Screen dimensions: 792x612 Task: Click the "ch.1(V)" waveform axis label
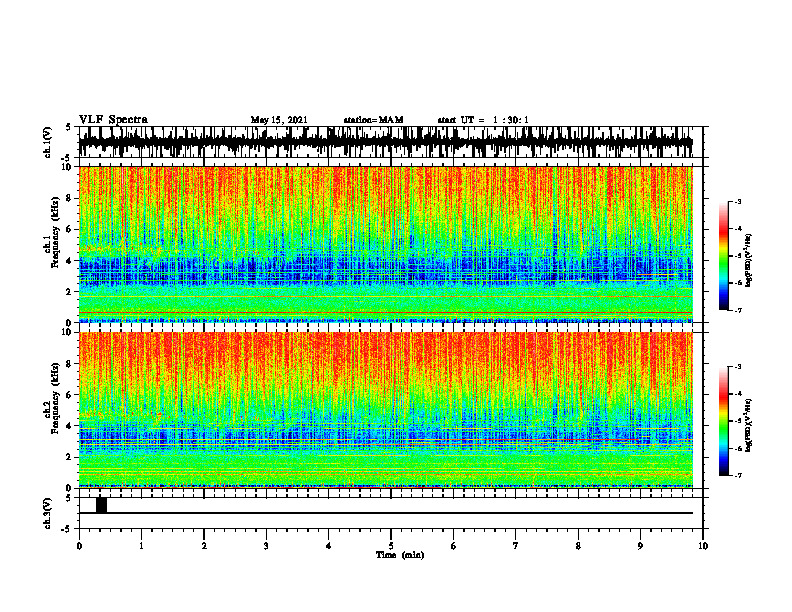[48, 142]
